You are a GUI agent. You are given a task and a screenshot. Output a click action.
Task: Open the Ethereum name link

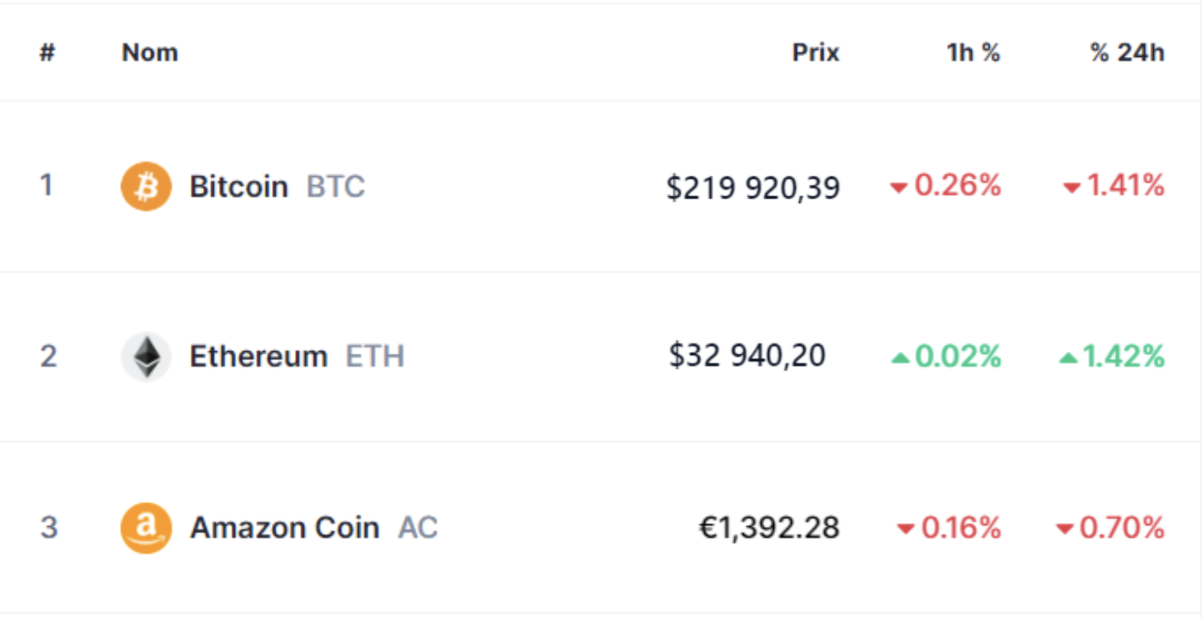click(x=259, y=357)
